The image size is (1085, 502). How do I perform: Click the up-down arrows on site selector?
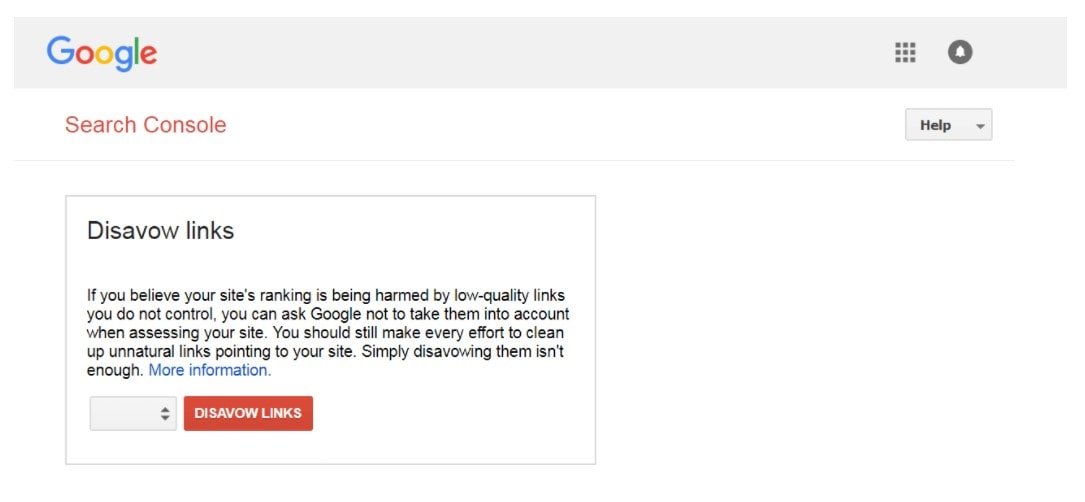coord(165,414)
